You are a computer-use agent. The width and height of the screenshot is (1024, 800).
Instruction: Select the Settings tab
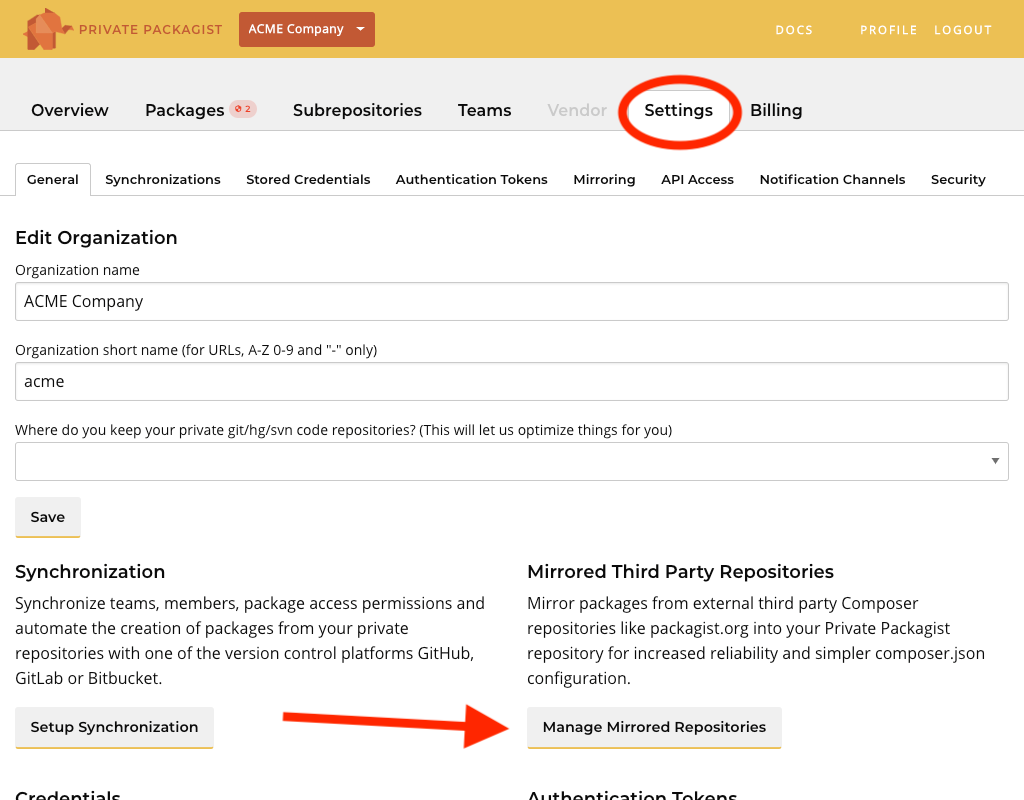click(678, 110)
